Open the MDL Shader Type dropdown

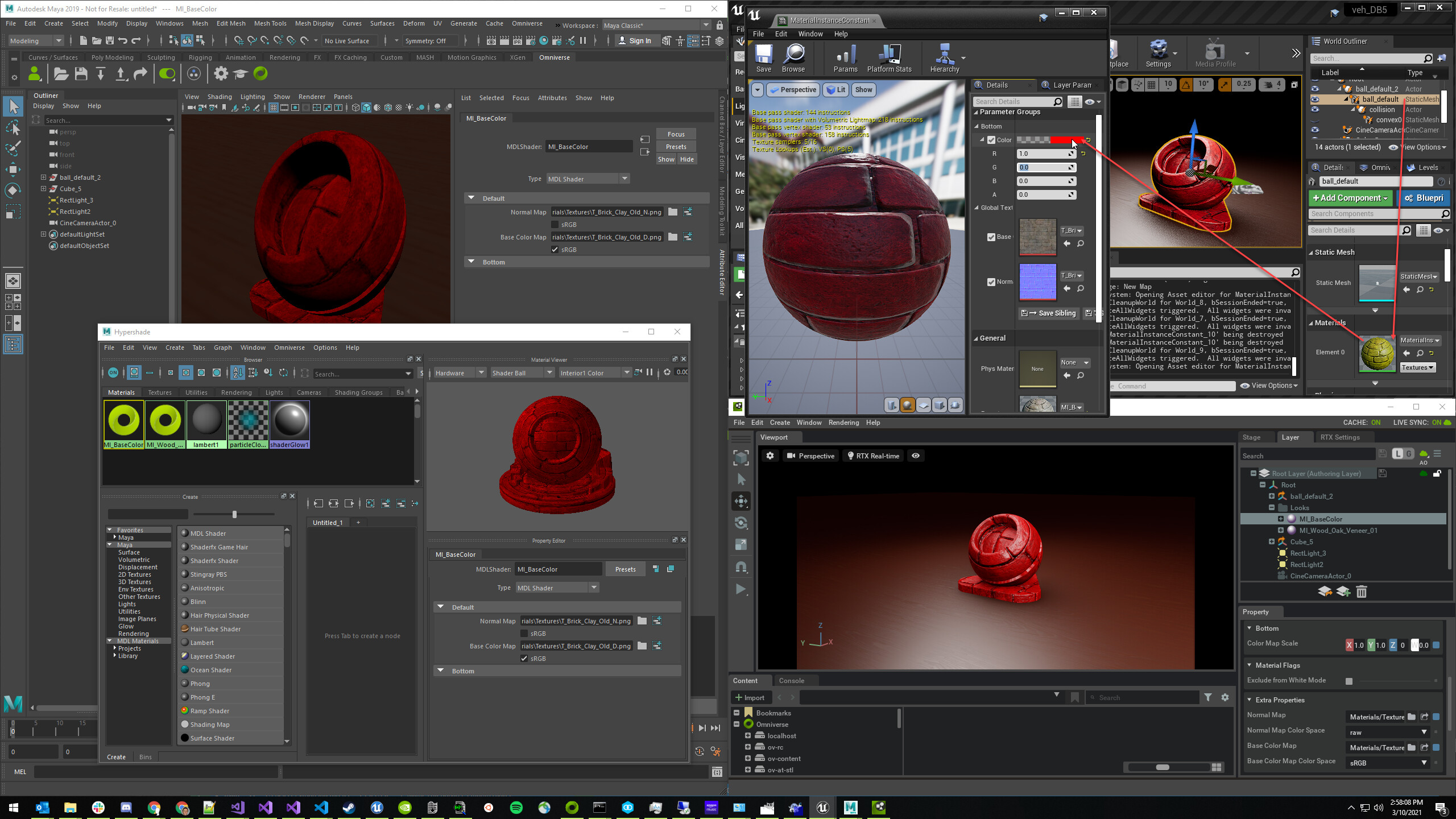tap(588, 179)
